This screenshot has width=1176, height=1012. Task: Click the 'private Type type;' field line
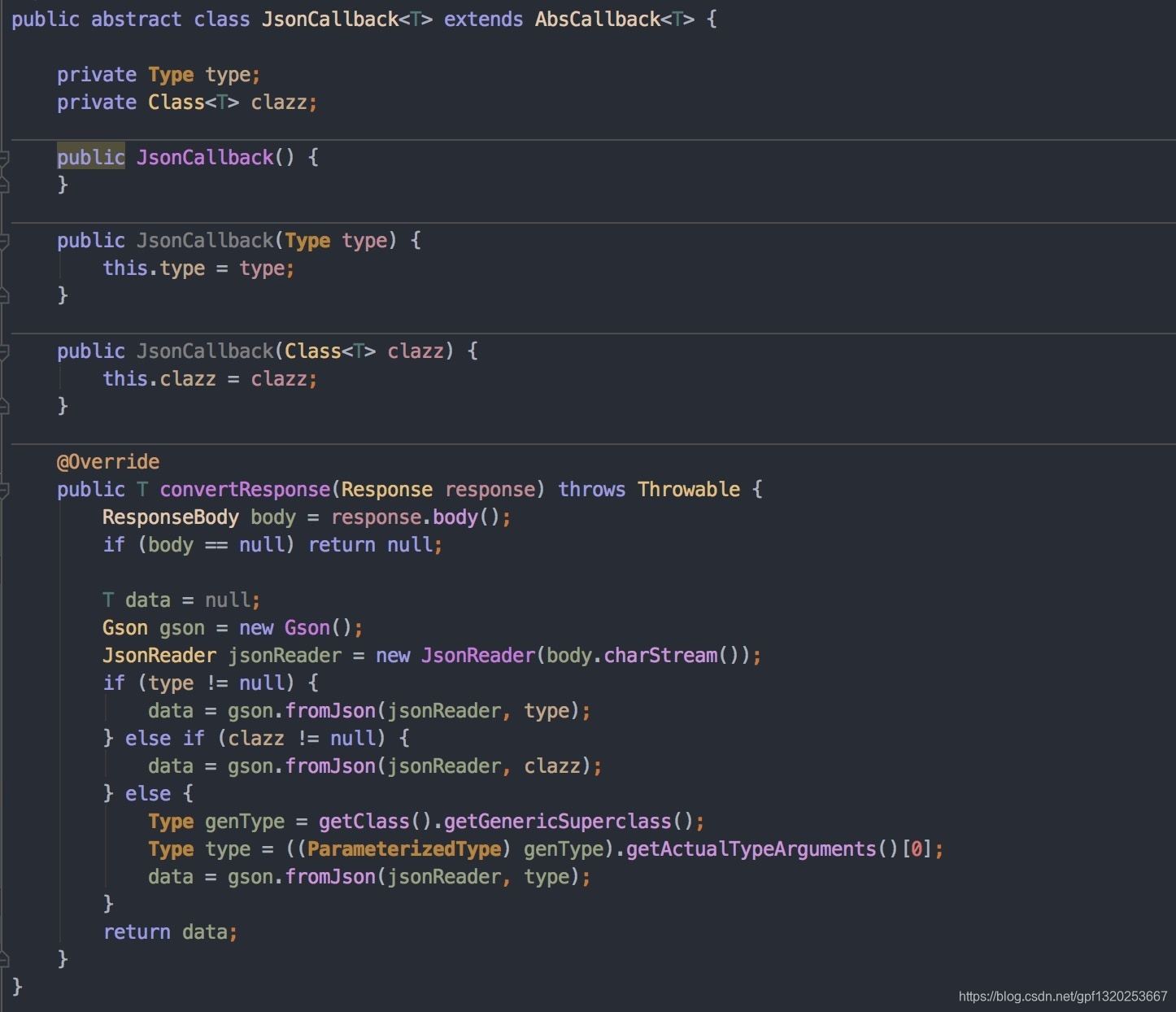point(159,74)
